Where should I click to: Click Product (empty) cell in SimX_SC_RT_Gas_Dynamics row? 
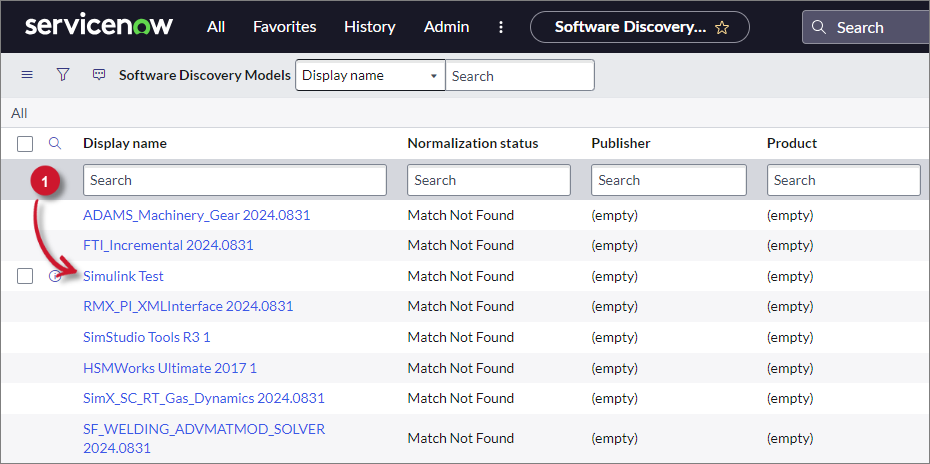(790, 398)
